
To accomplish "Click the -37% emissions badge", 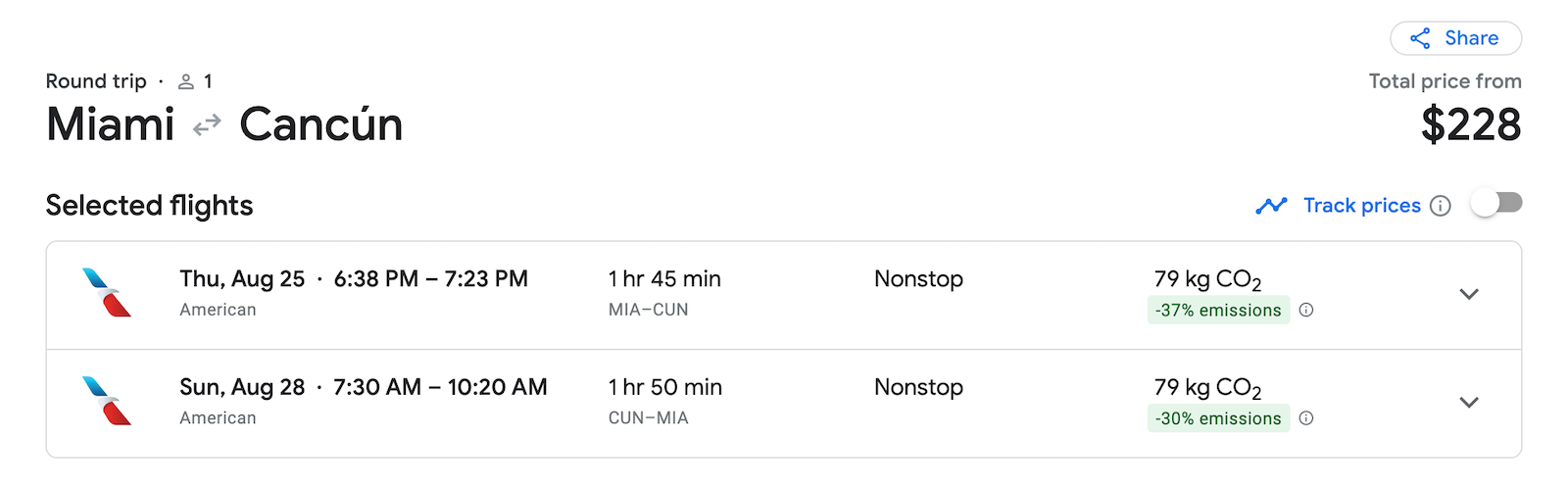I will 1218,310.
